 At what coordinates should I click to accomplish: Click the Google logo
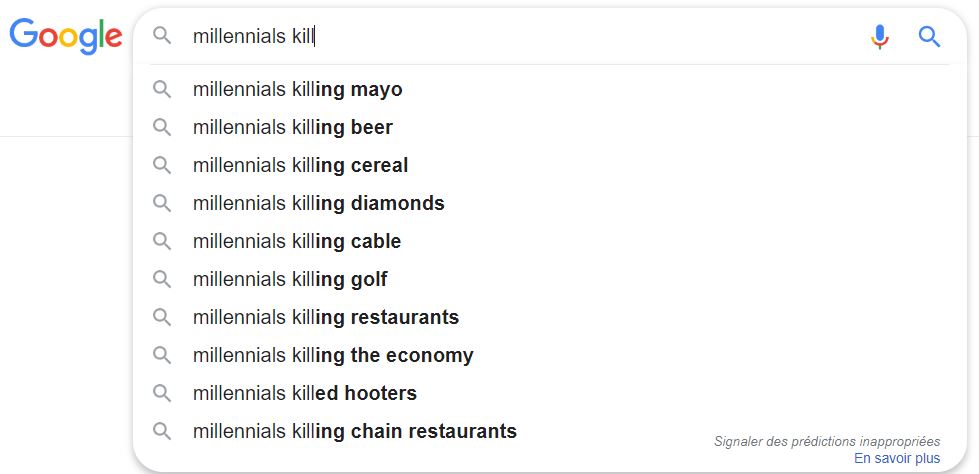tap(66, 36)
